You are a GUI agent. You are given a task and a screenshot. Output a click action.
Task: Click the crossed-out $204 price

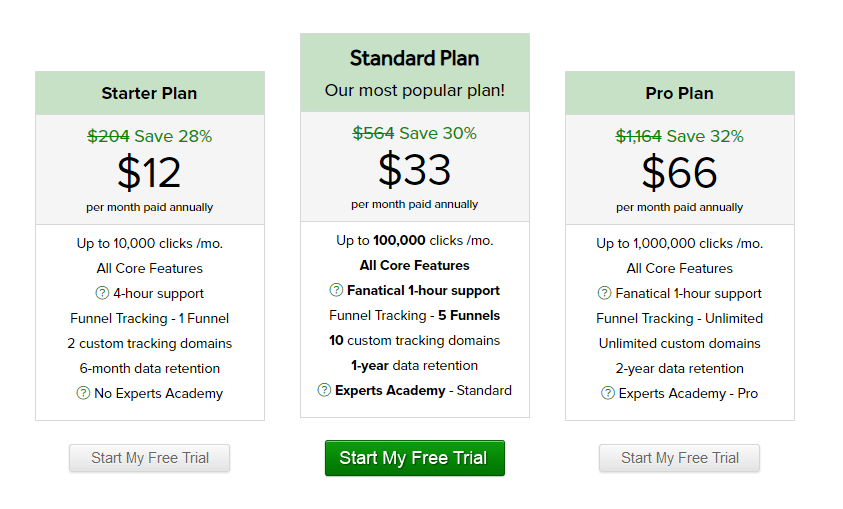pos(108,136)
